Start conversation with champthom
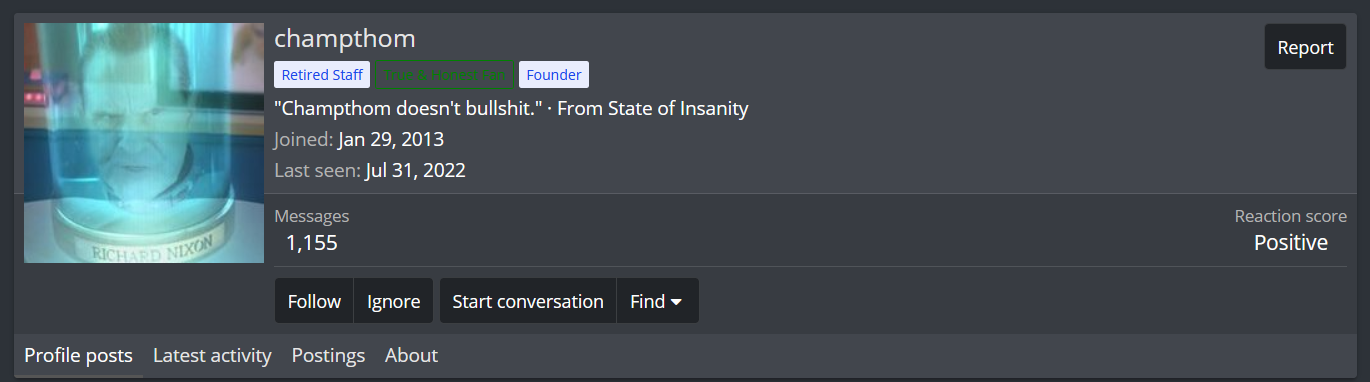The width and height of the screenshot is (1370, 382). (528, 301)
